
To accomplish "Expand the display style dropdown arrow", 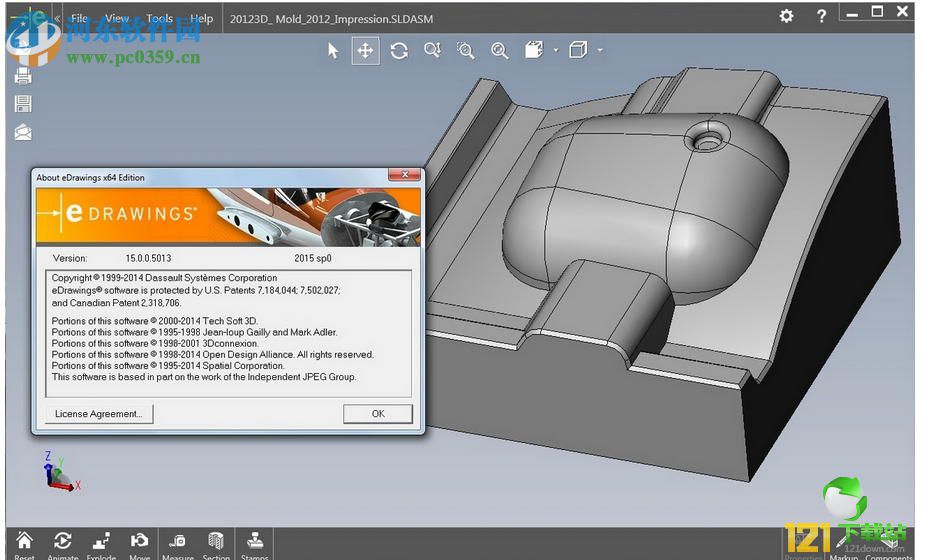I will tap(600, 50).
